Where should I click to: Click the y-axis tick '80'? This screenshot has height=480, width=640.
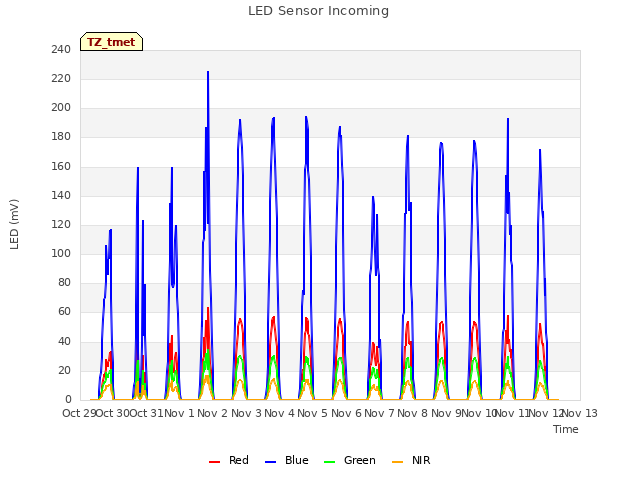[x=64, y=282]
